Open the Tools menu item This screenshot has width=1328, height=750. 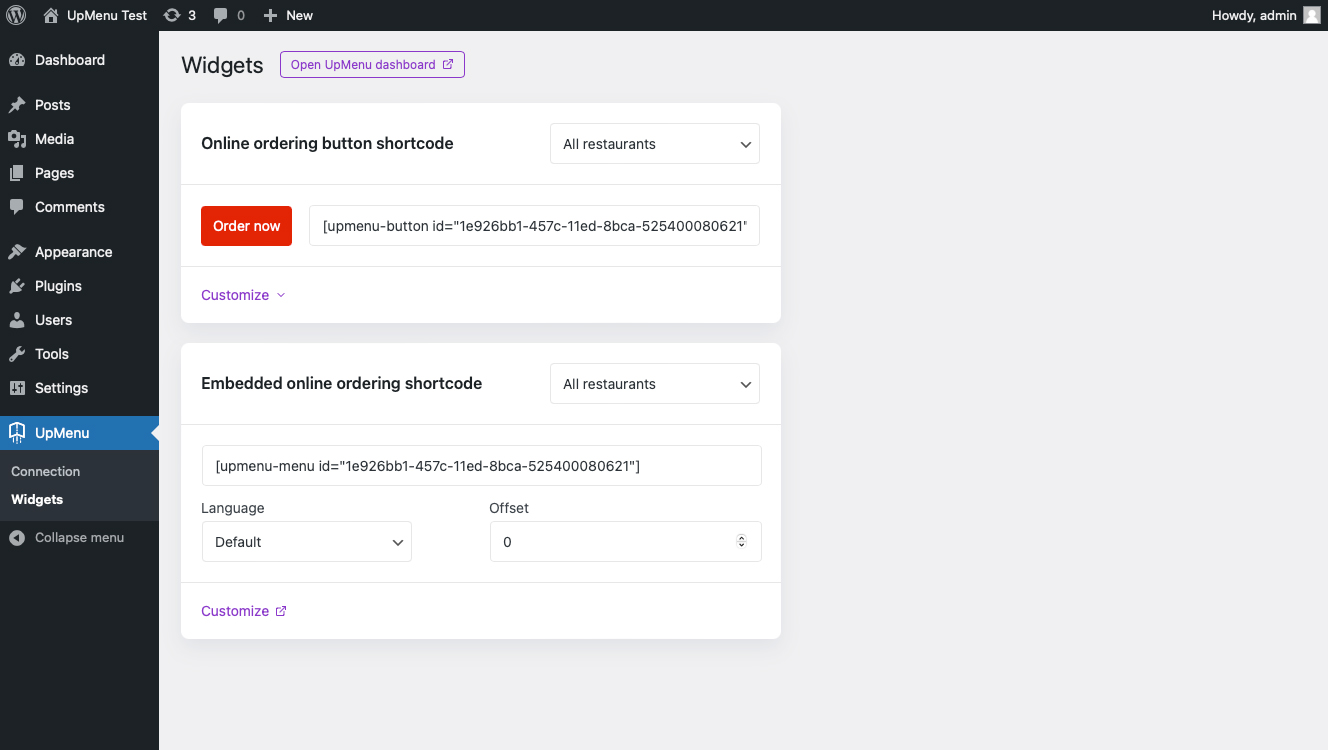[51, 354]
